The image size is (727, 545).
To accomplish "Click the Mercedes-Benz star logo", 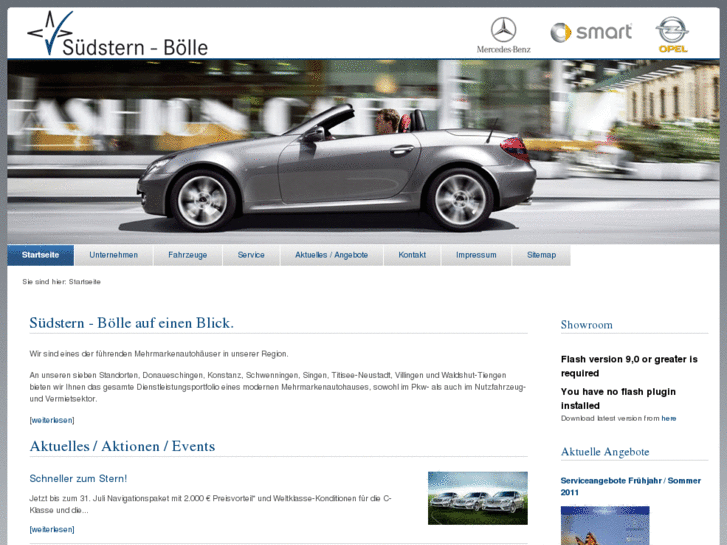I will 504,35.
